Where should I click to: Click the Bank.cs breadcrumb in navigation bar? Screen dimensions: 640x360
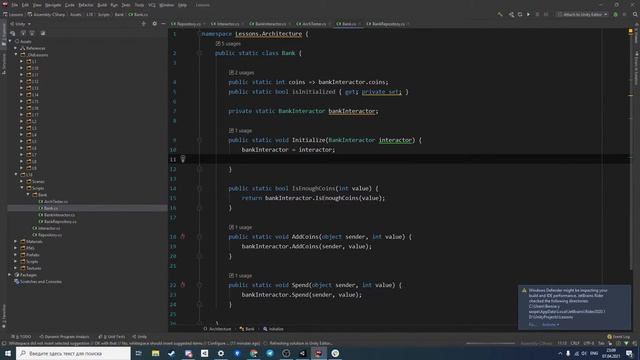click(138, 14)
